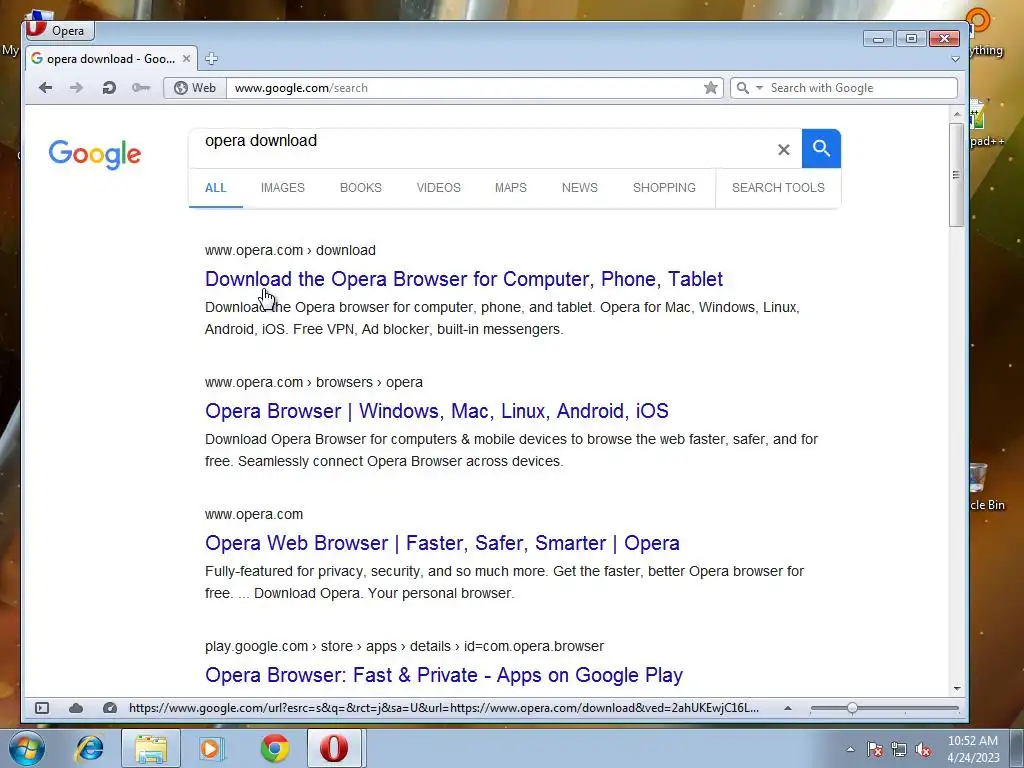1024x768 pixels.
Task: Click the address bar URL field
Action: tap(465, 88)
